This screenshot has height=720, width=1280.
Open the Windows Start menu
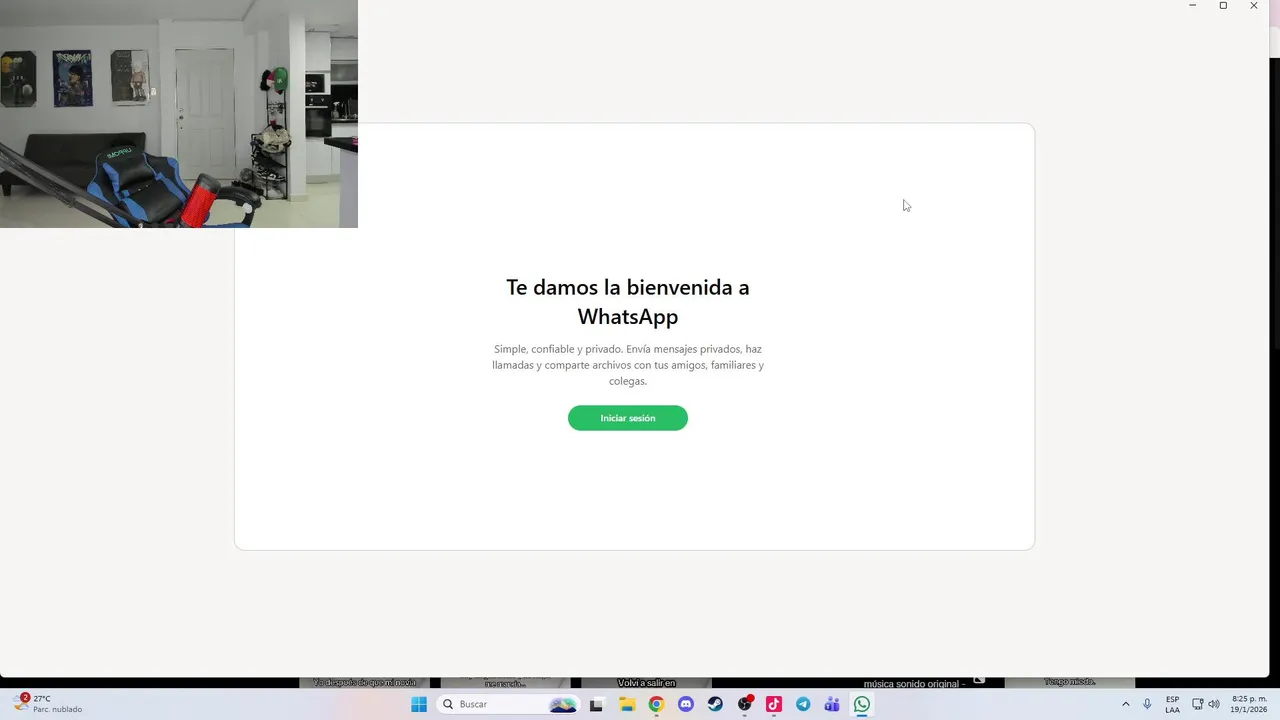[x=419, y=704]
